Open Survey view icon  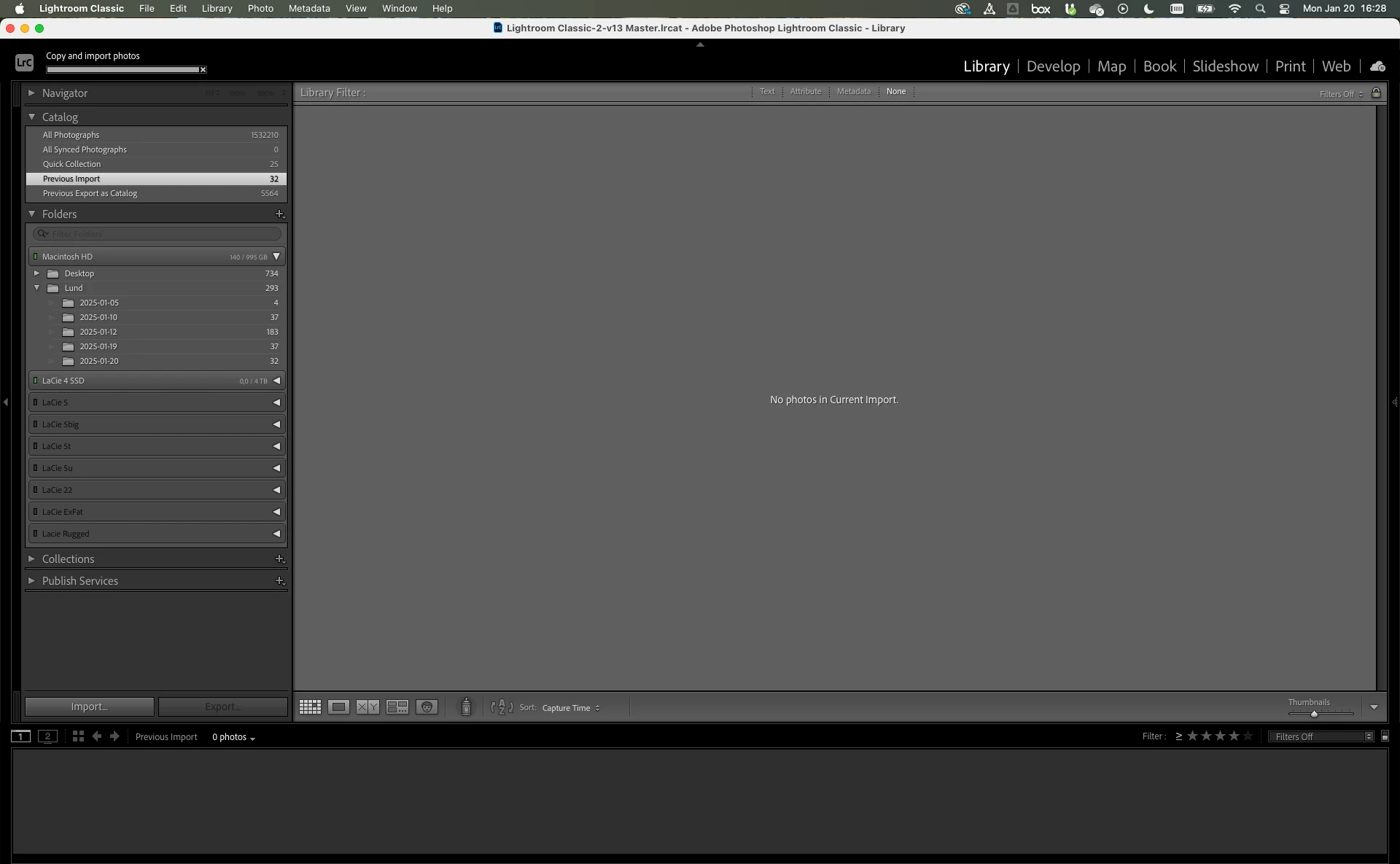pos(397,707)
